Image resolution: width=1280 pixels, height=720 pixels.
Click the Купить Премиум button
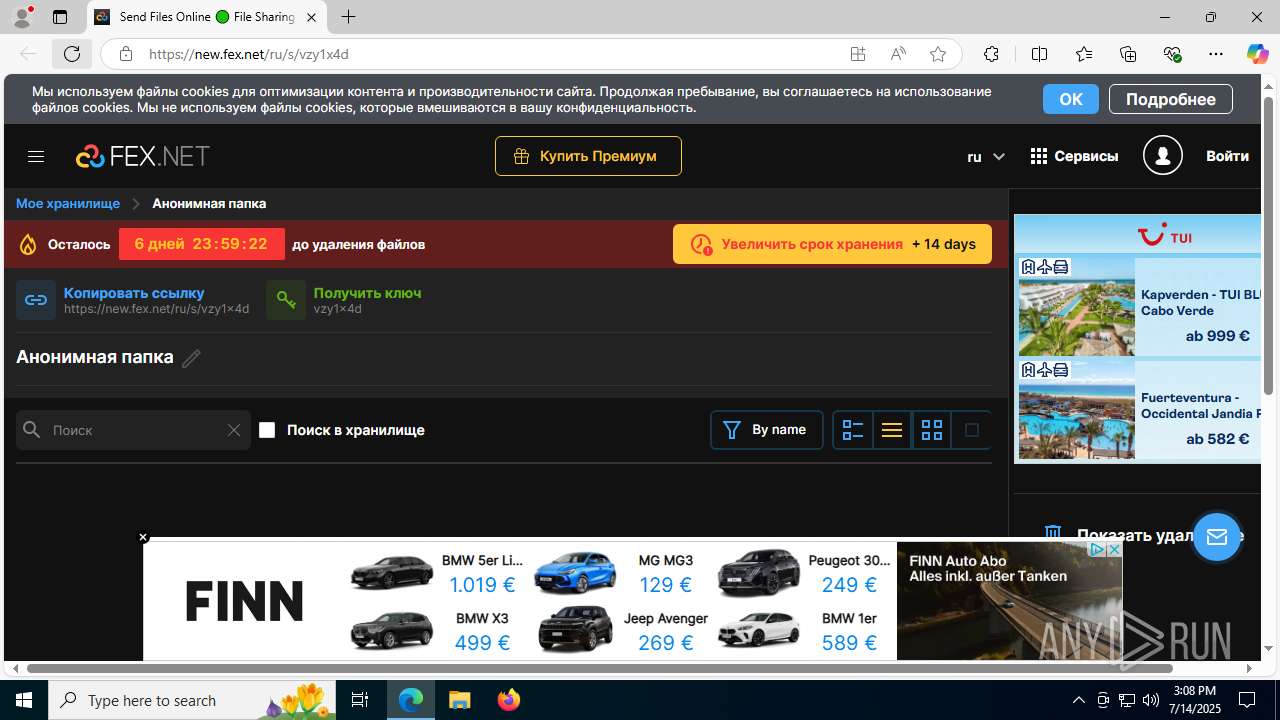tap(588, 156)
